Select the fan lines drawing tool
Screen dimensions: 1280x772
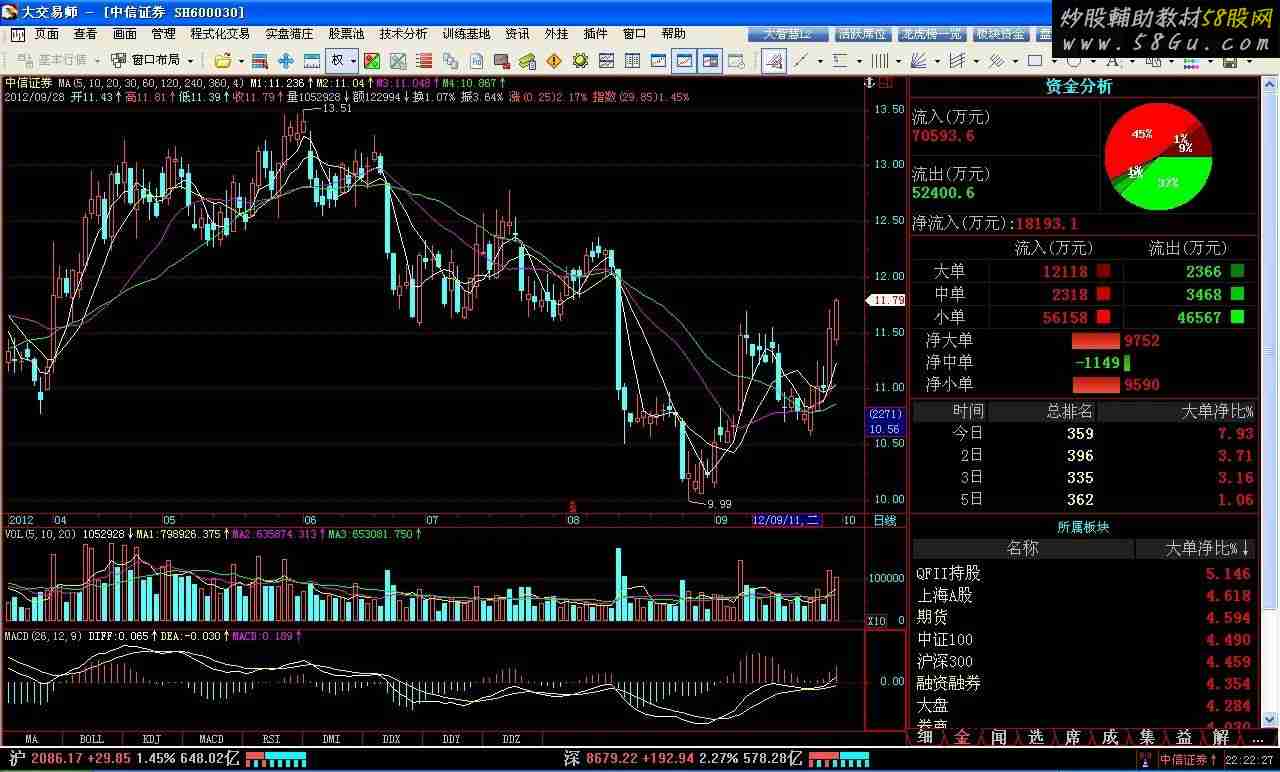tap(918, 60)
